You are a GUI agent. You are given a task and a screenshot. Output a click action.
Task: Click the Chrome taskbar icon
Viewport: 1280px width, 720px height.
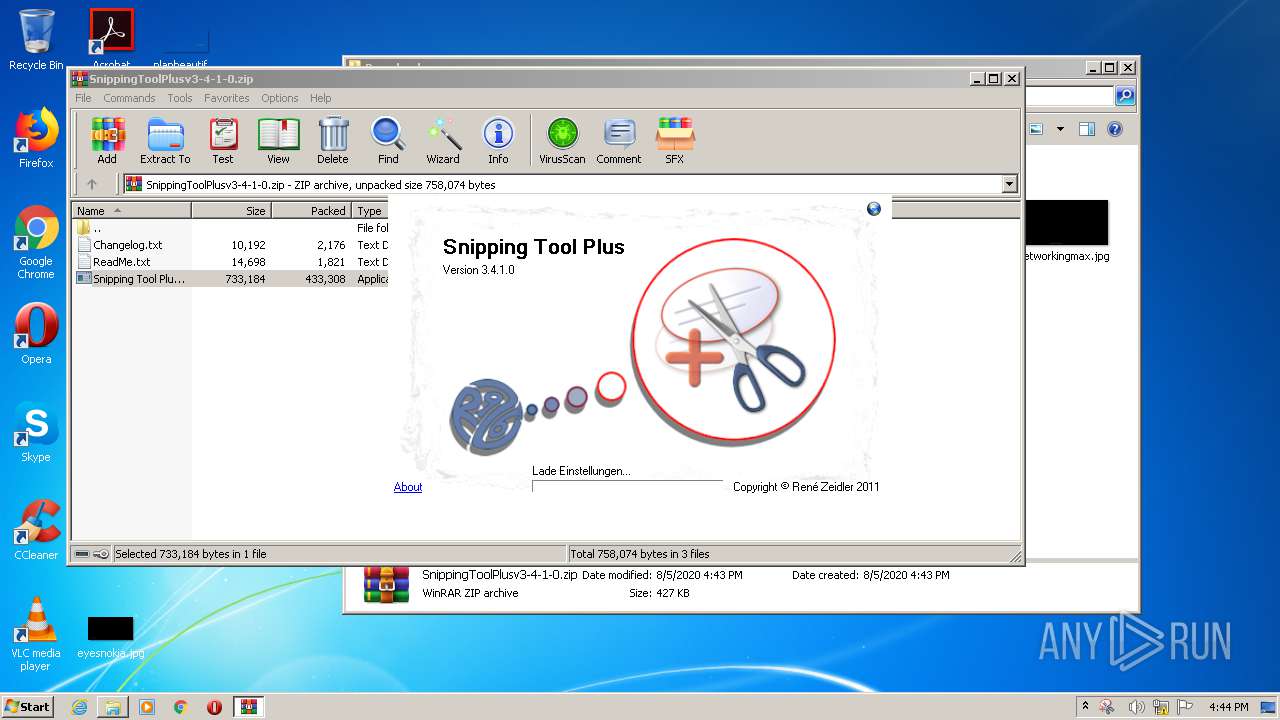click(181, 707)
